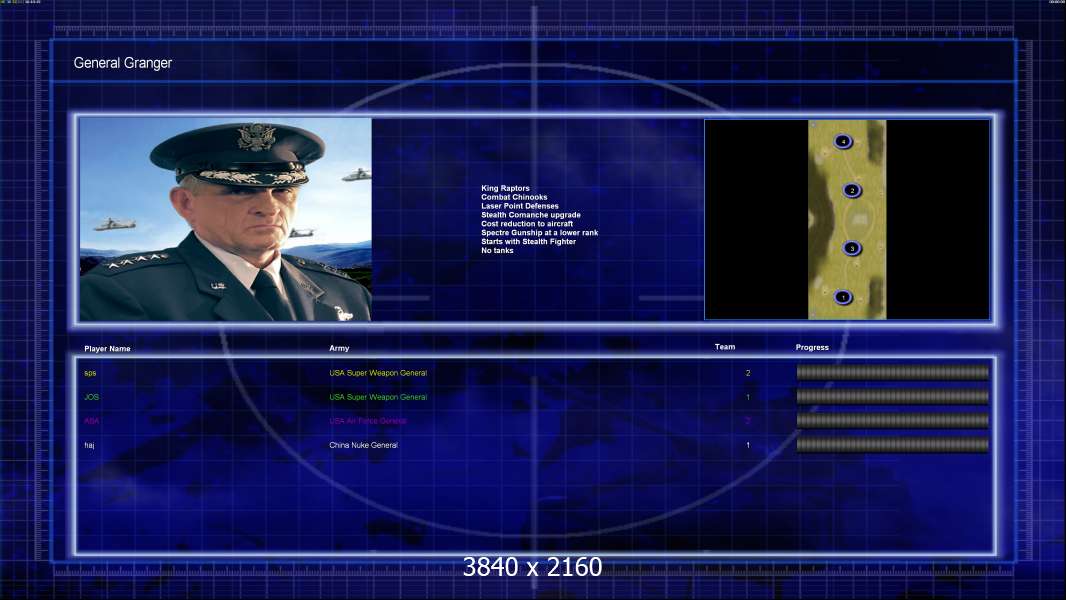Click the progress bar for USA Air Force General
The width and height of the screenshot is (1066, 600).
click(x=893, y=421)
